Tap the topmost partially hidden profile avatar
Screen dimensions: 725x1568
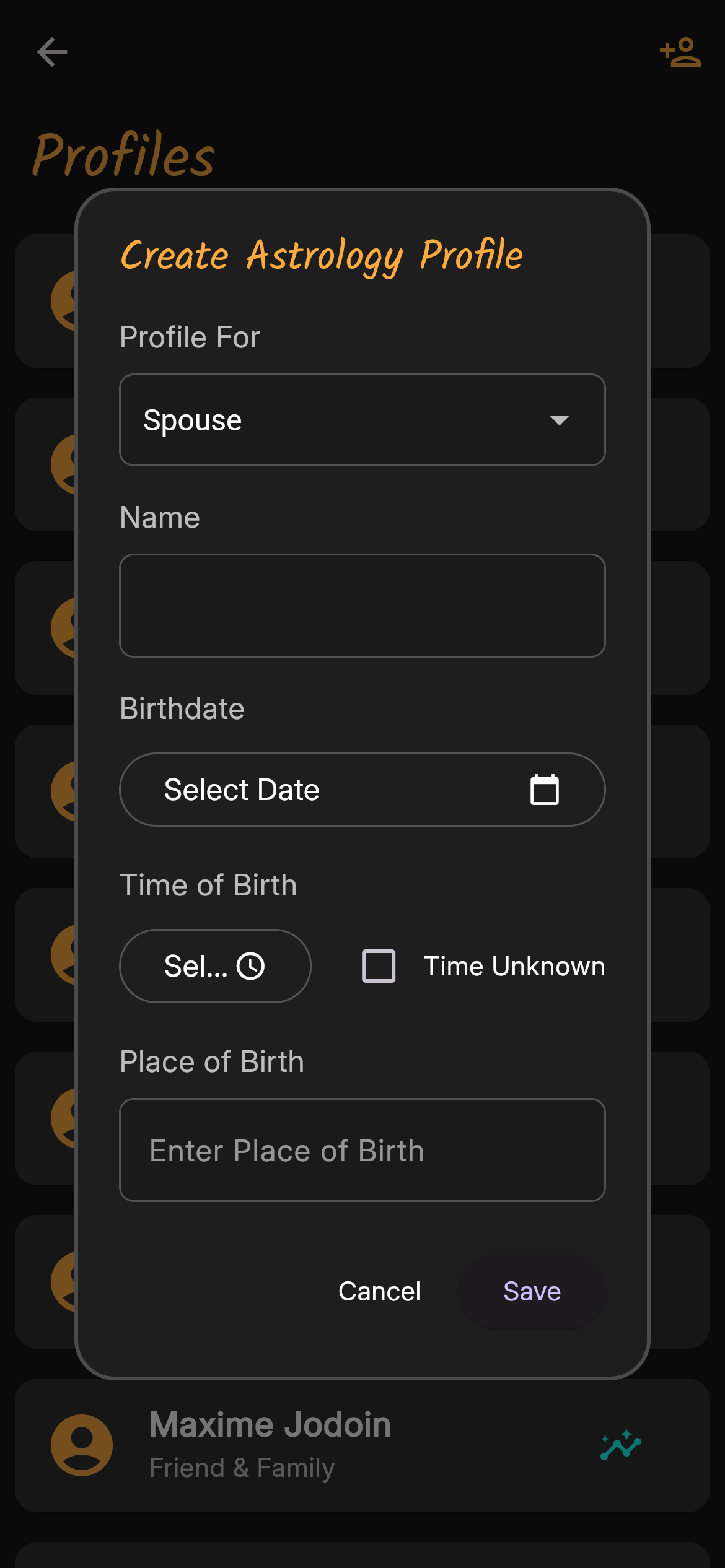(x=64, y=302)
